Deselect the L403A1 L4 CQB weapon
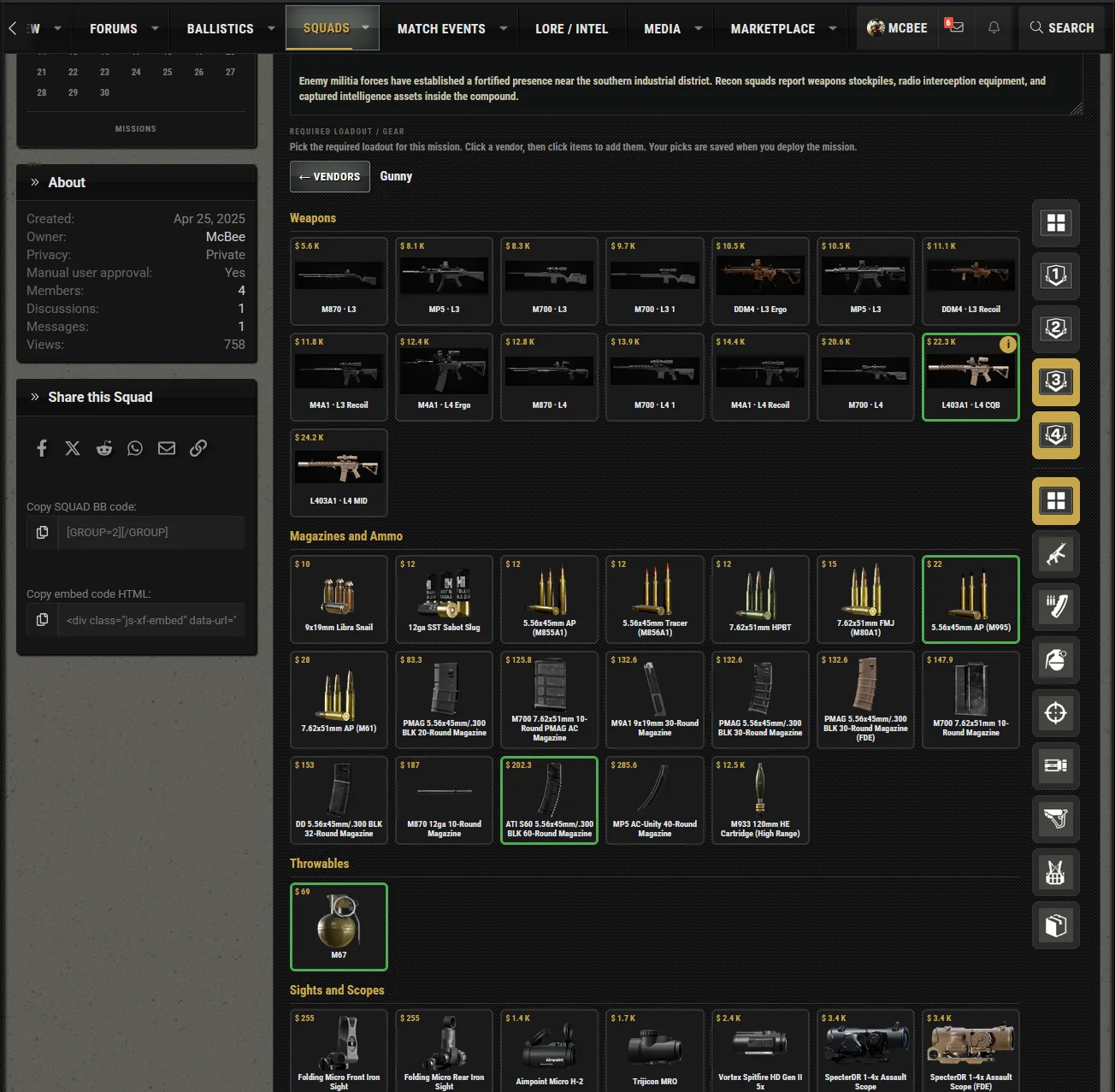The height and width of the screenshot is (1092, 1115). pos(970,377)
